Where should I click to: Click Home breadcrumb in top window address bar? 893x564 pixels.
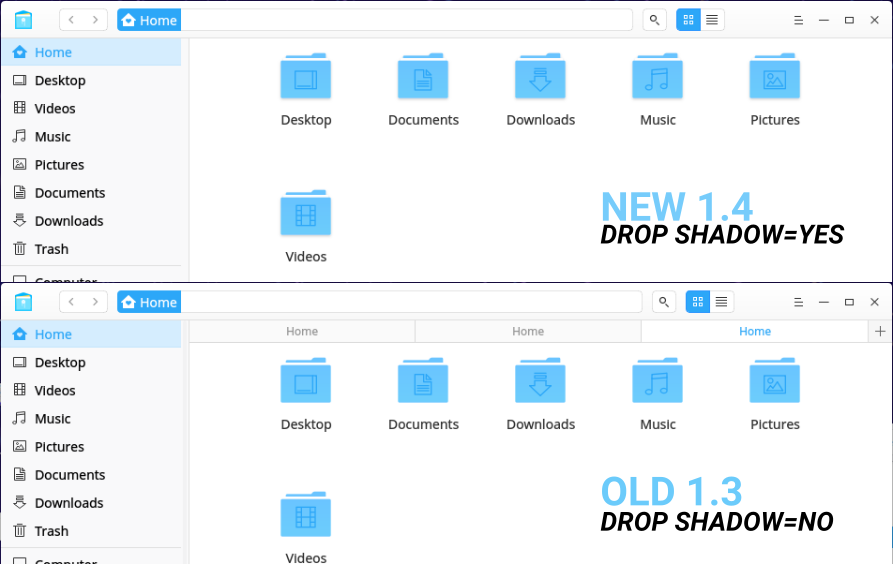point(149,20)
